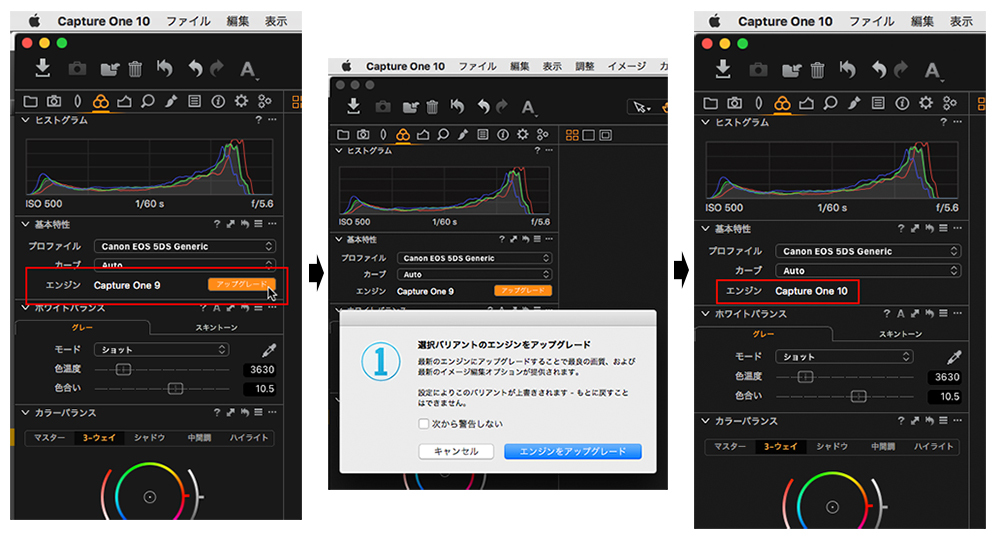Click the redo arrow icon in left window
The width and height of the screenshot is (1000, 541).
tap(217, 68)
